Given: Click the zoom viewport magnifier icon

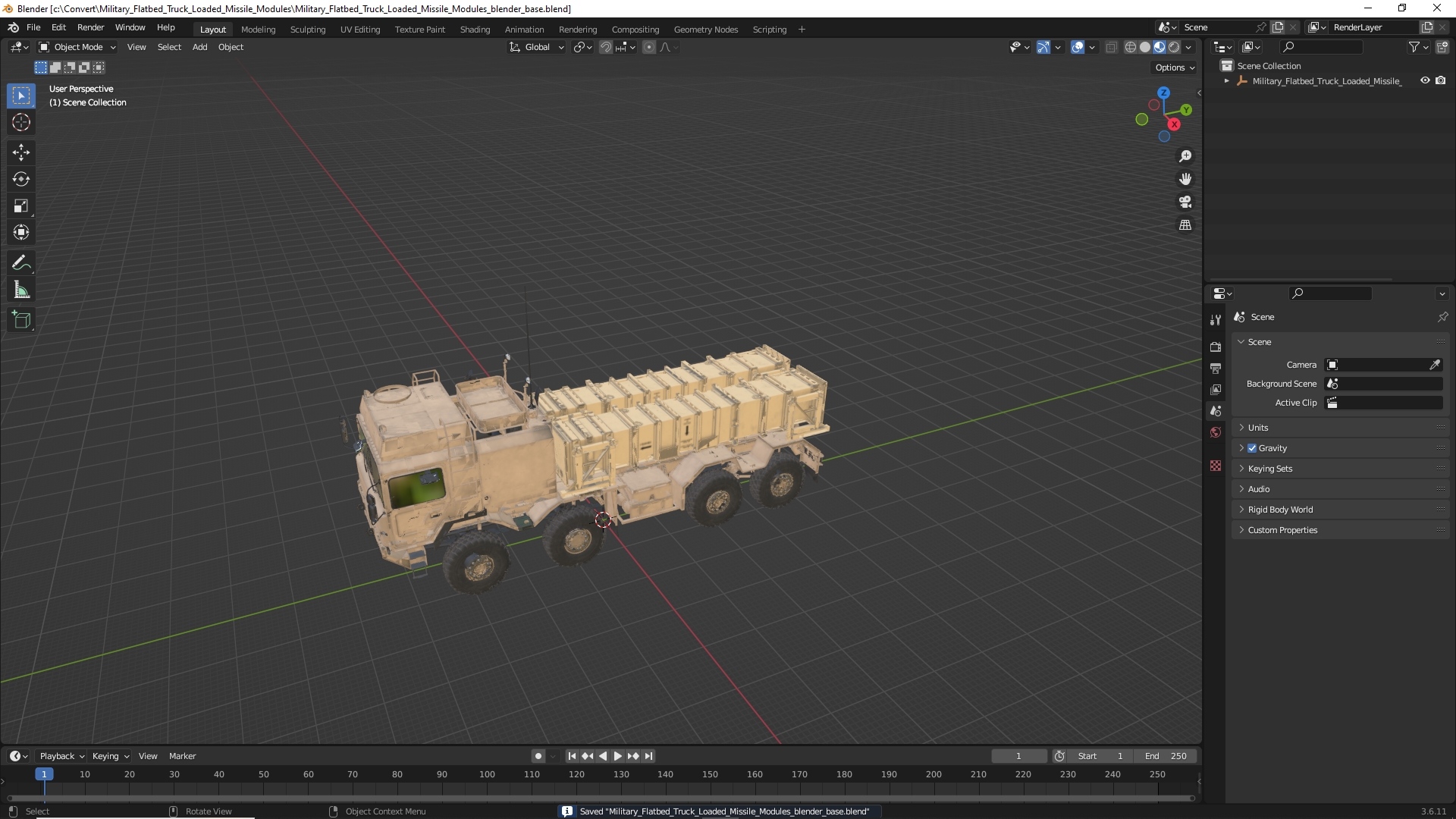Looking at the screenshot, I should point(1185,156).
